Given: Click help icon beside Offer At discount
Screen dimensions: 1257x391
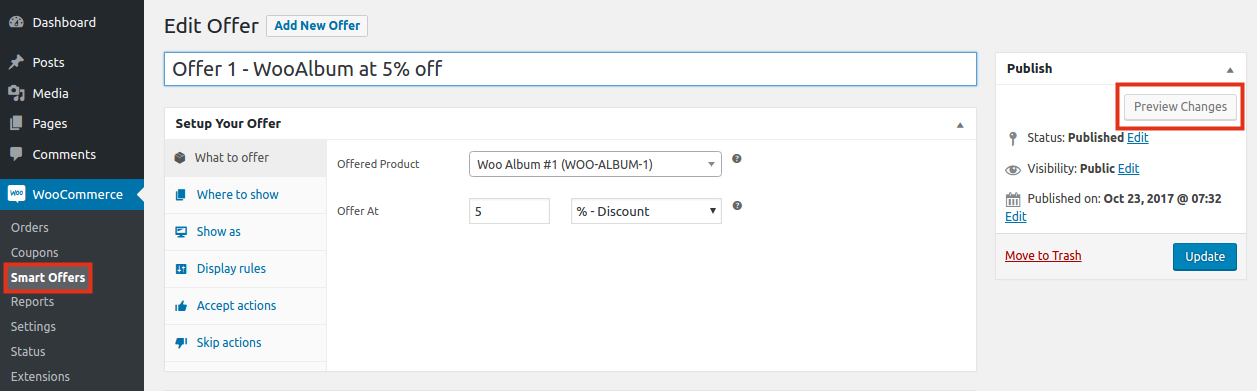Looking at the screenshot, I should [x=737, y=206].
